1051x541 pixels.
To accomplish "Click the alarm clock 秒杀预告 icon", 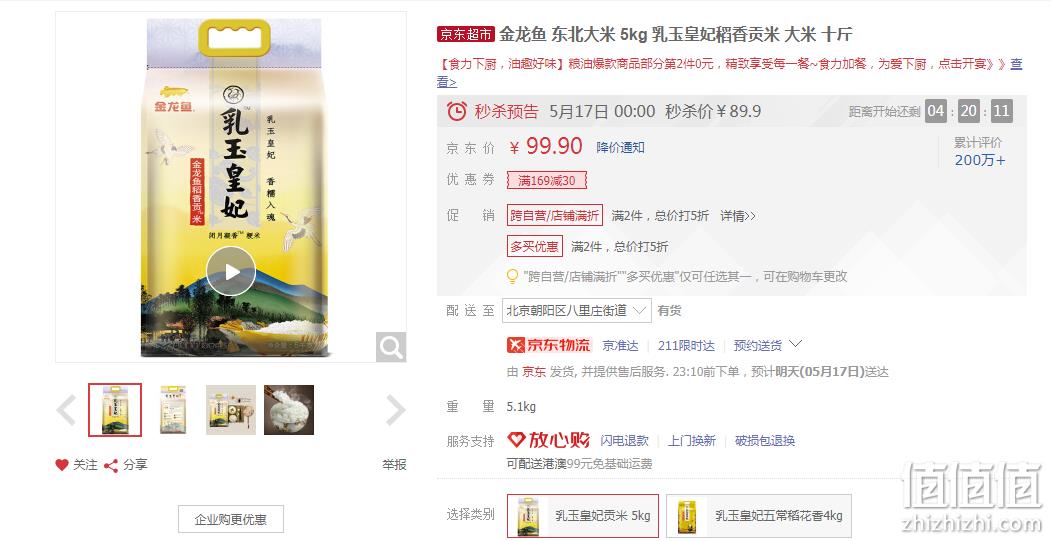I will [456, 111].
